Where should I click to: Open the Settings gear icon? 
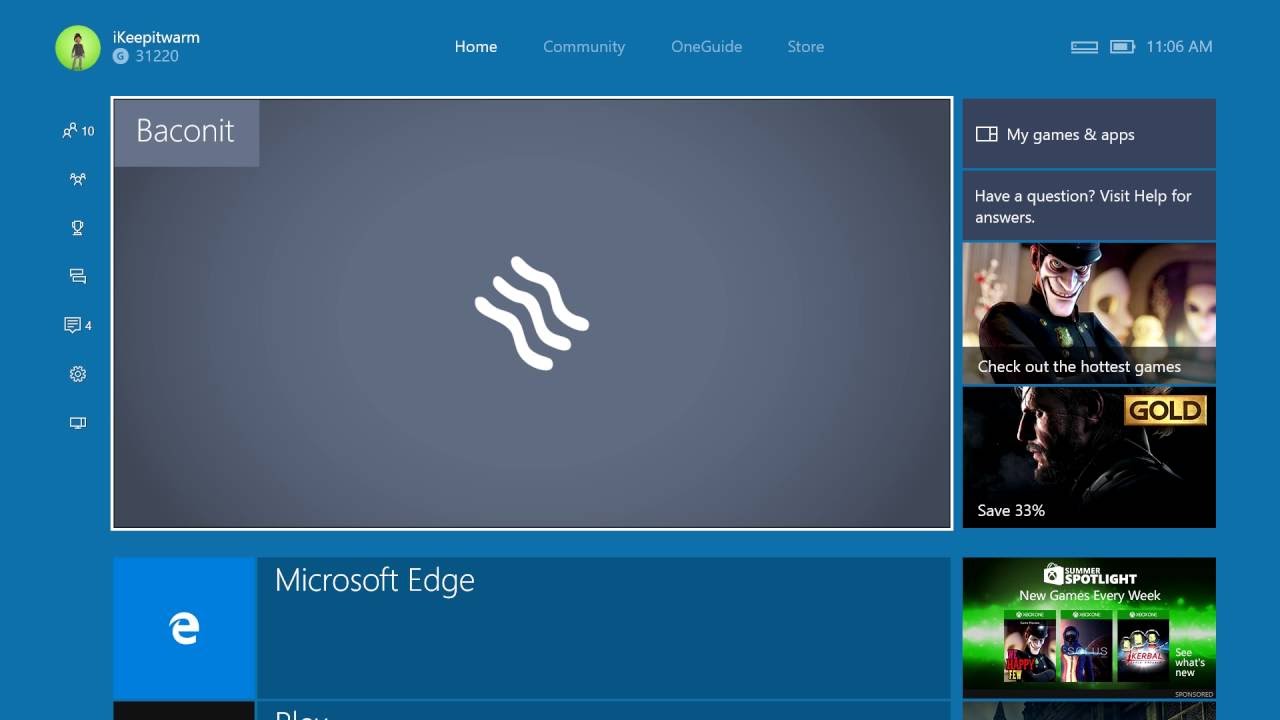[78, 374]
